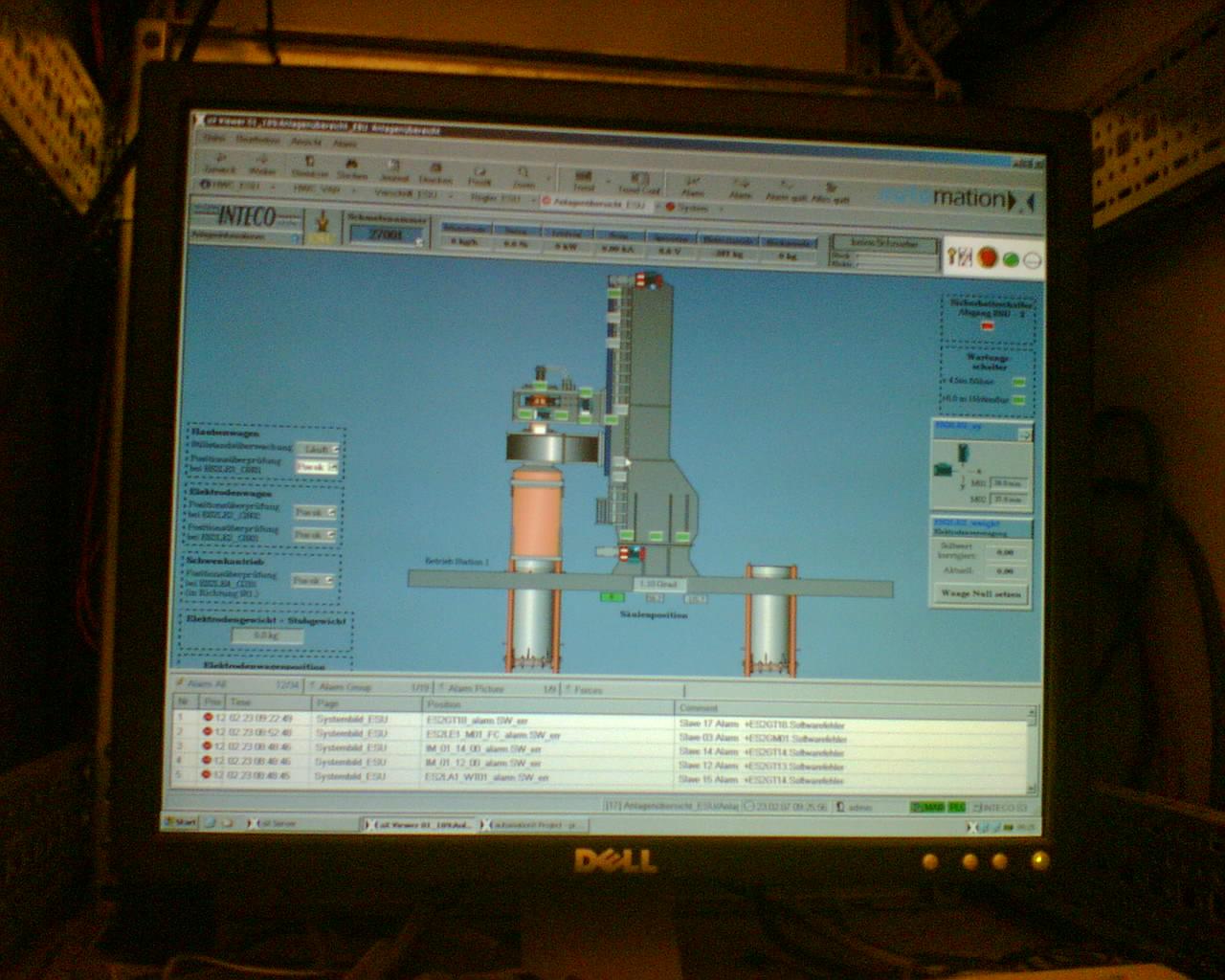
Task: Click the red round indicator button
Action: click(x=987, y=256)
